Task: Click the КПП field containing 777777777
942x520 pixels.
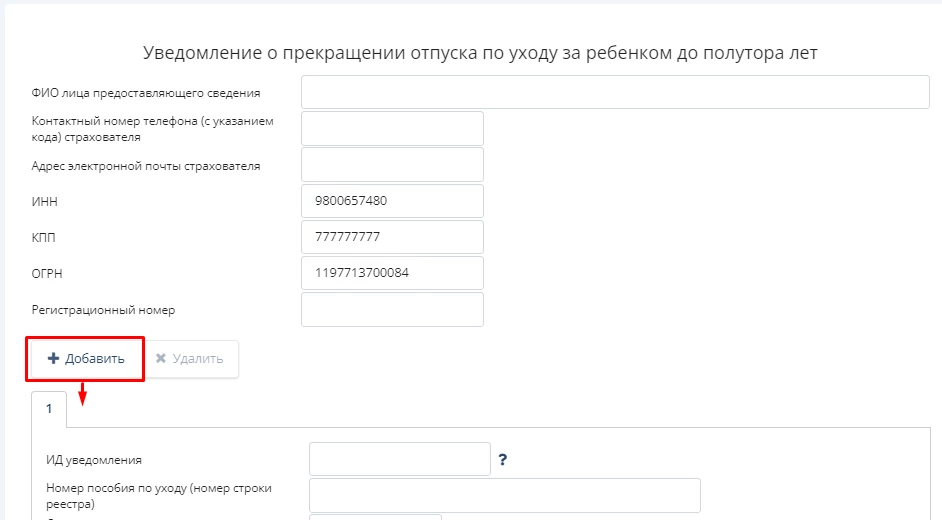Action: click(392, 237)
